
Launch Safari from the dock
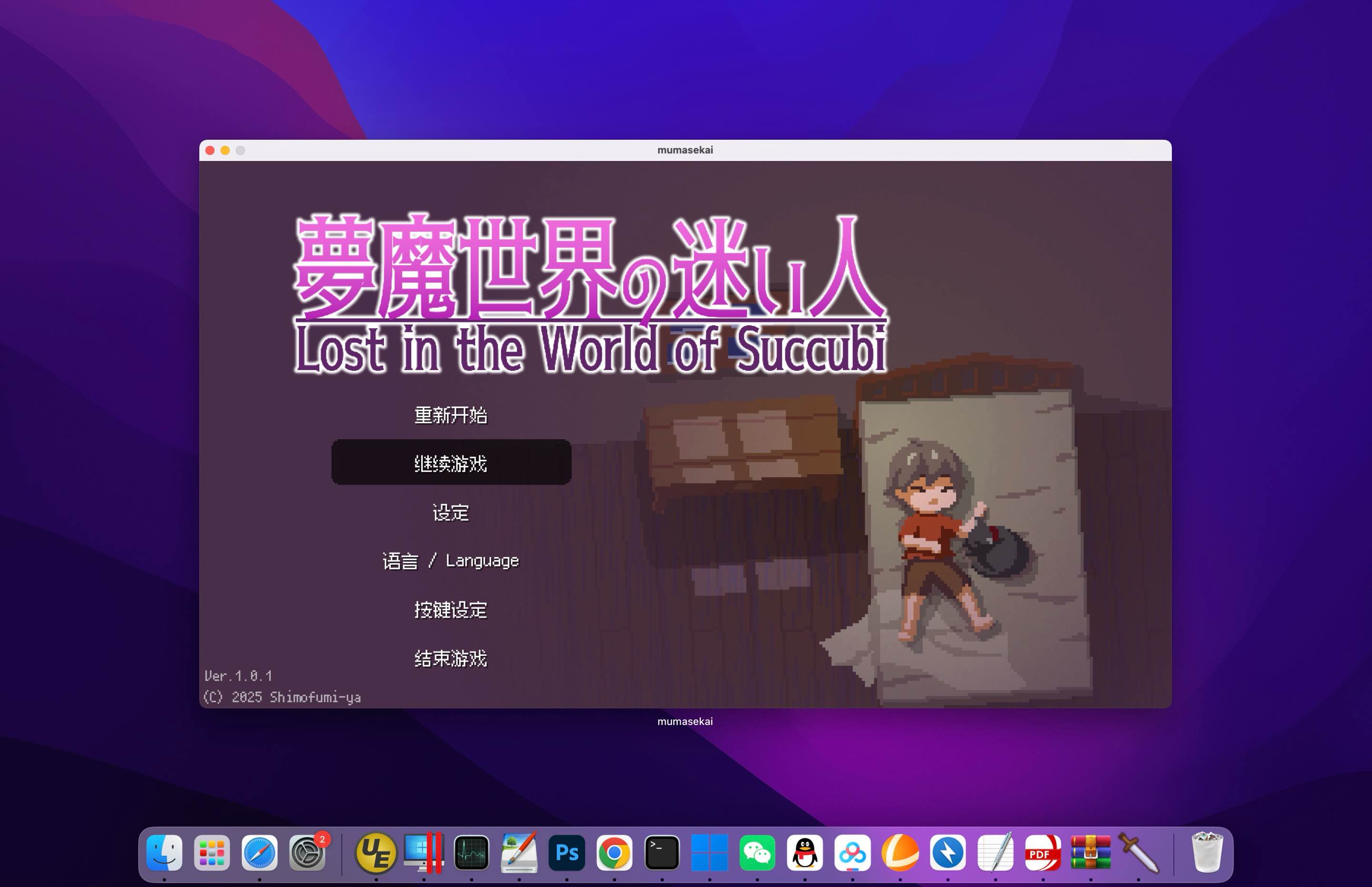click(x=259, y=853)
